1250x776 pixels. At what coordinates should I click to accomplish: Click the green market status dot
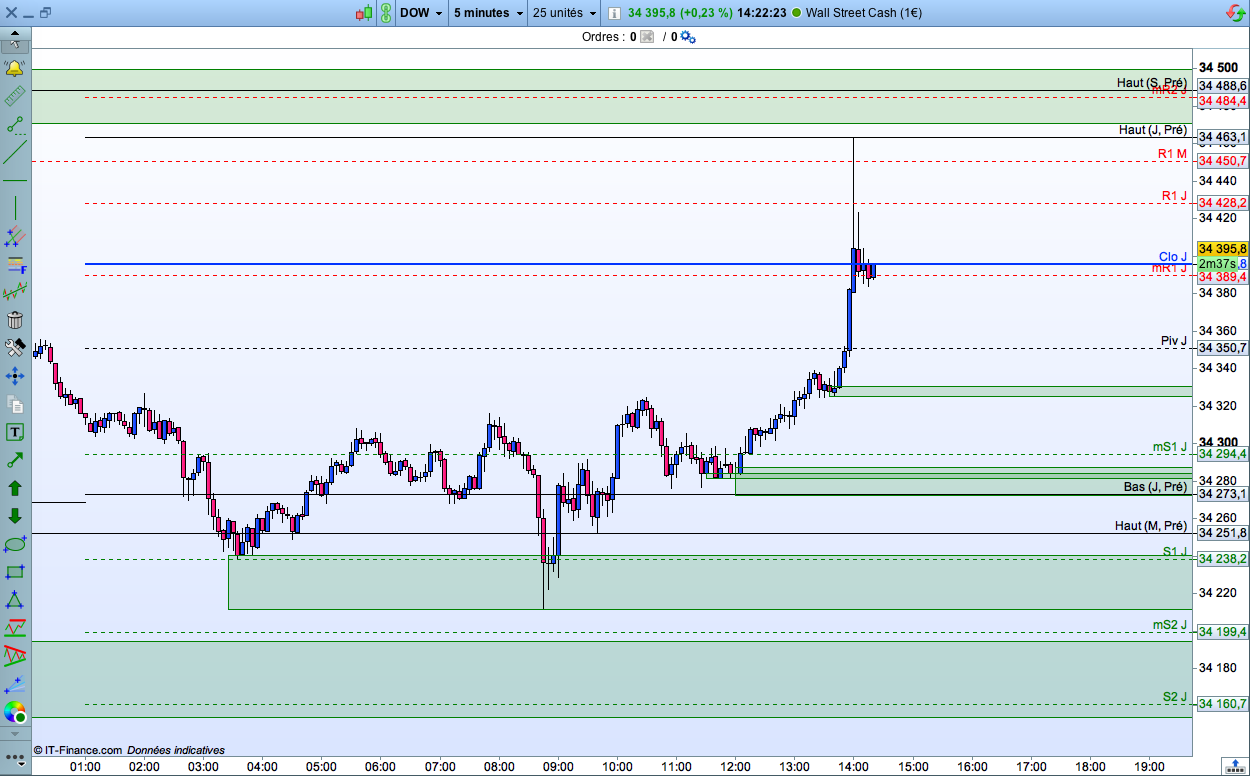pyautogui.click(x=796, y=13)
